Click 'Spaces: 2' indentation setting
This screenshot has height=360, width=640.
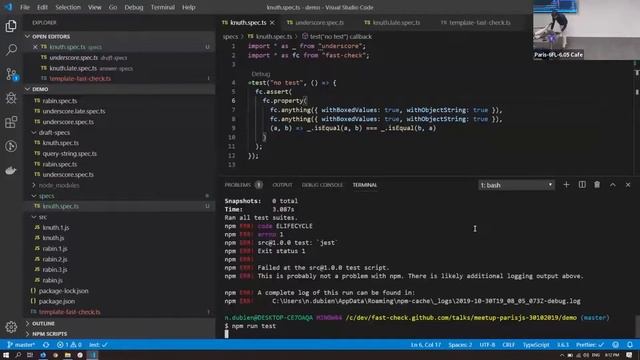(460, 345)
